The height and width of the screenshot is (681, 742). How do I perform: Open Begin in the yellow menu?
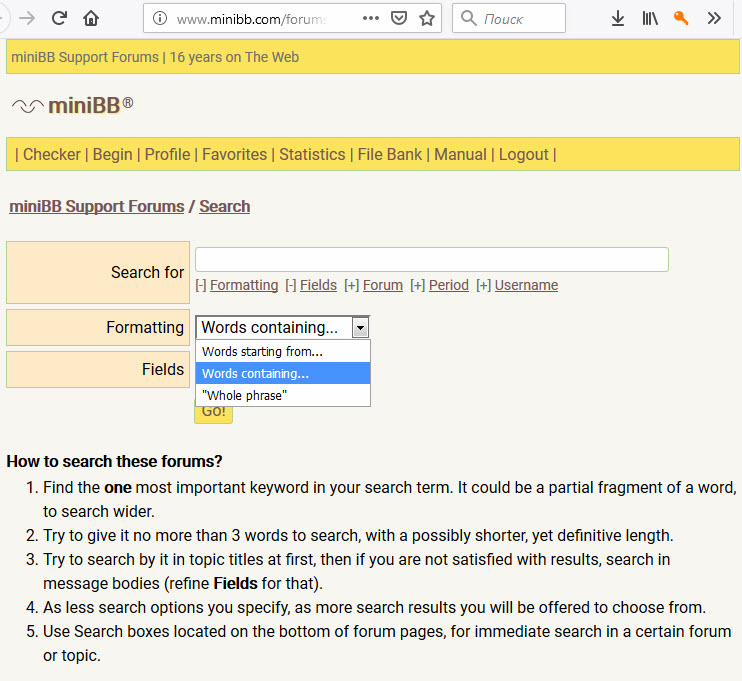[x=113, y=154]
